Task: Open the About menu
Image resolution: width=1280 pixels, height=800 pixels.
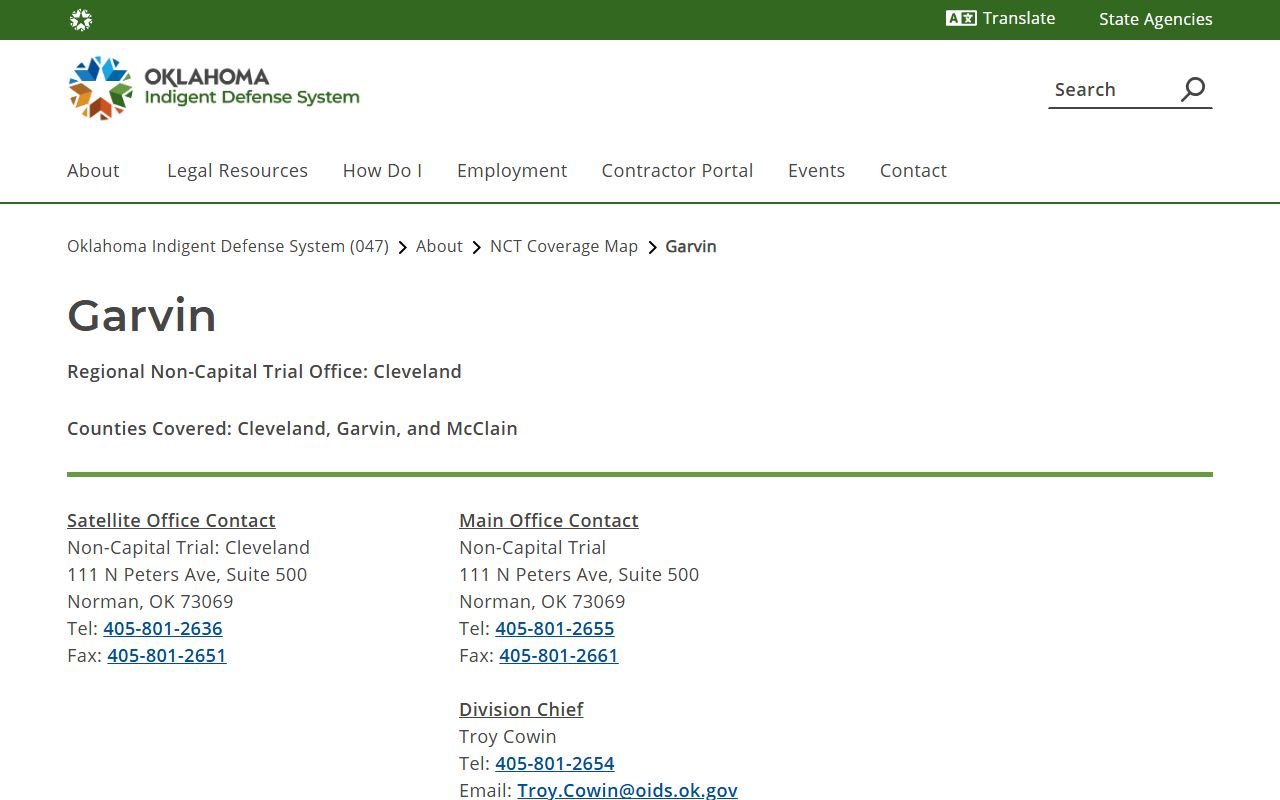Action: pyautogui.click(x=93, y=171)
